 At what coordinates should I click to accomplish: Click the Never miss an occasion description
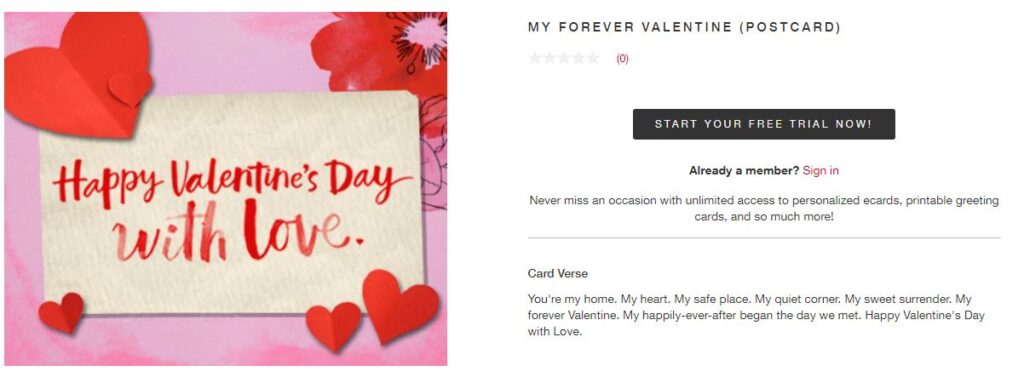pyautogui.click(x=763, y=208)
